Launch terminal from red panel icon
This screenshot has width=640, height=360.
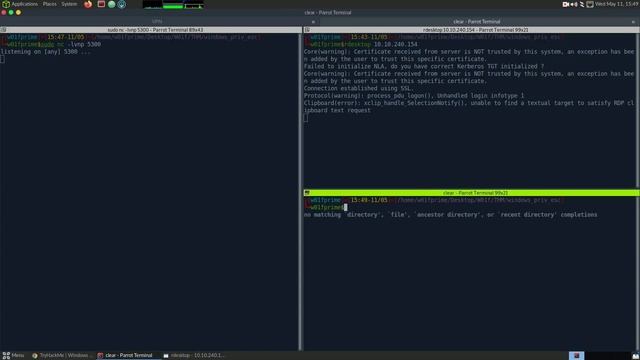pos(101,4)
